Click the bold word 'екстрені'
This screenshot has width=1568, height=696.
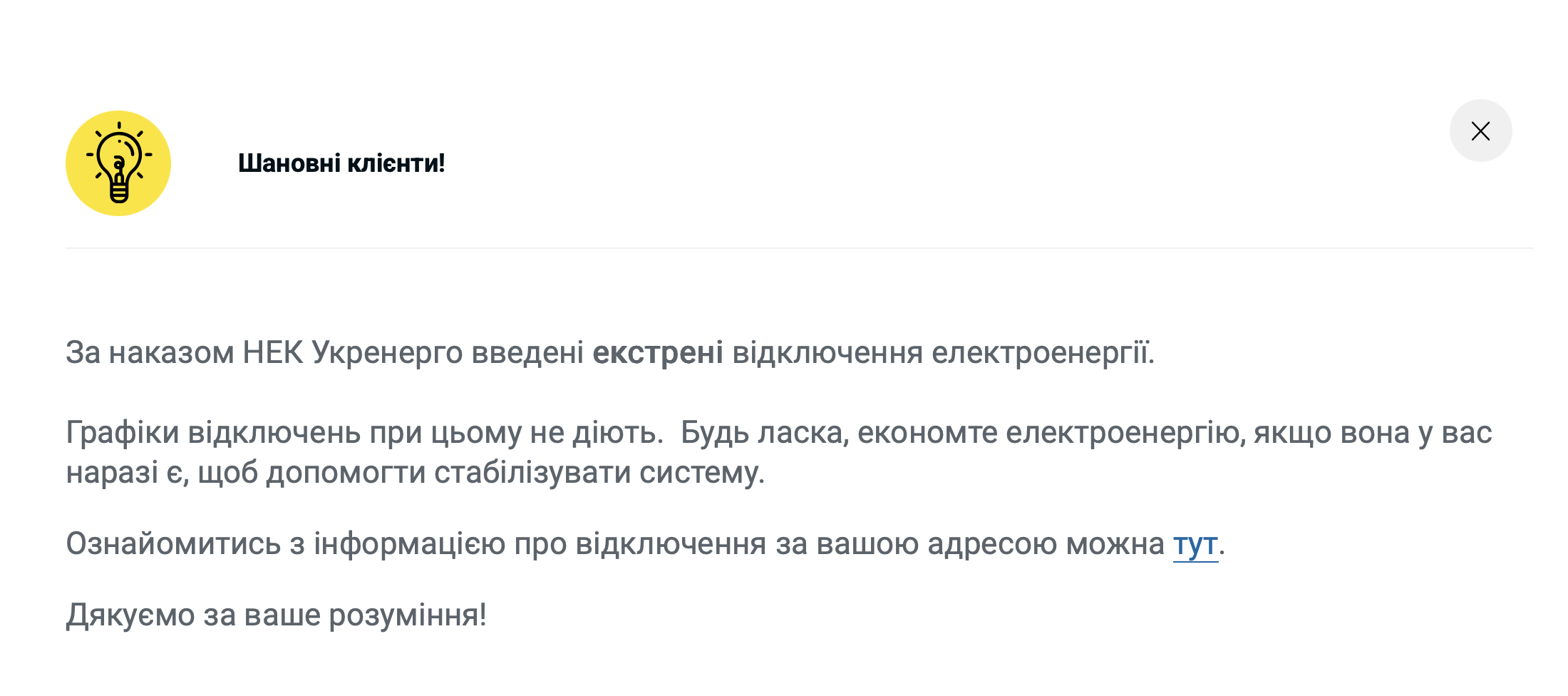(x=657, y=353)
